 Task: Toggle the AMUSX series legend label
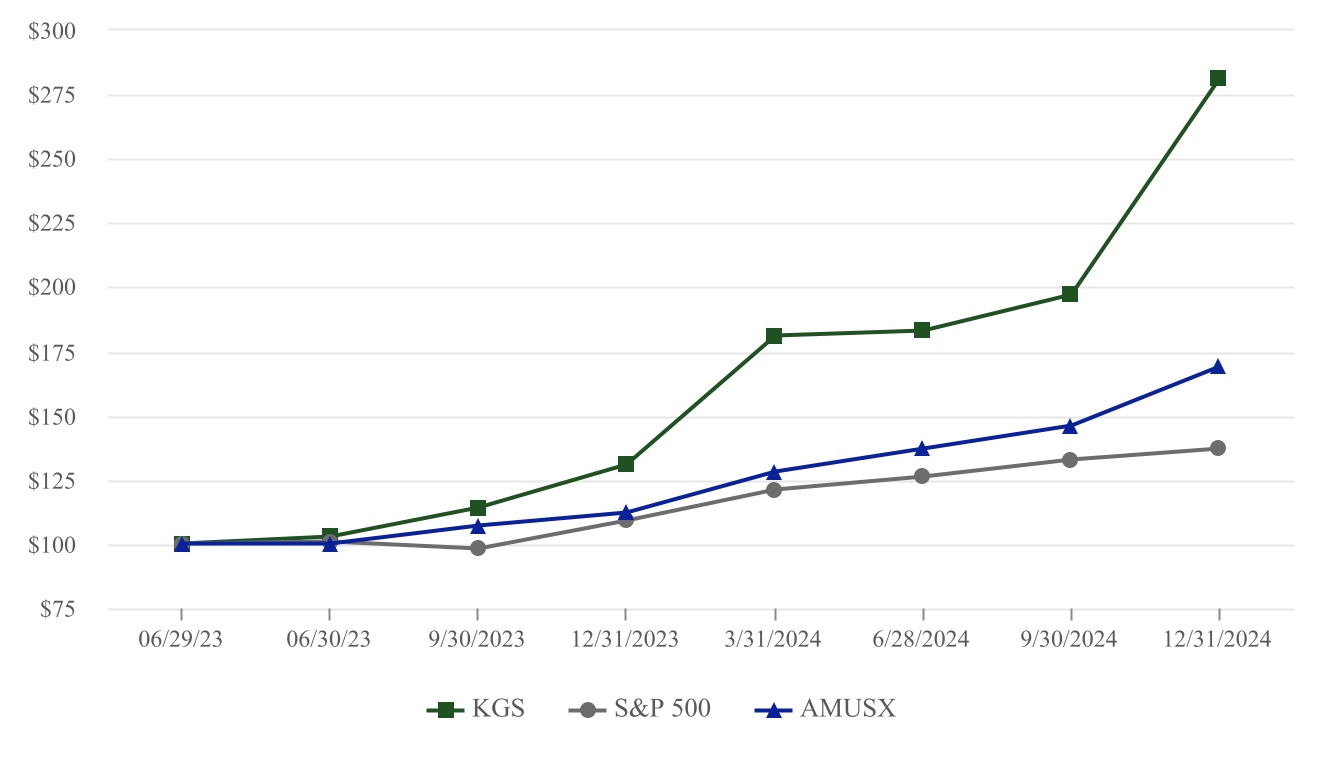tap(847, 709)
